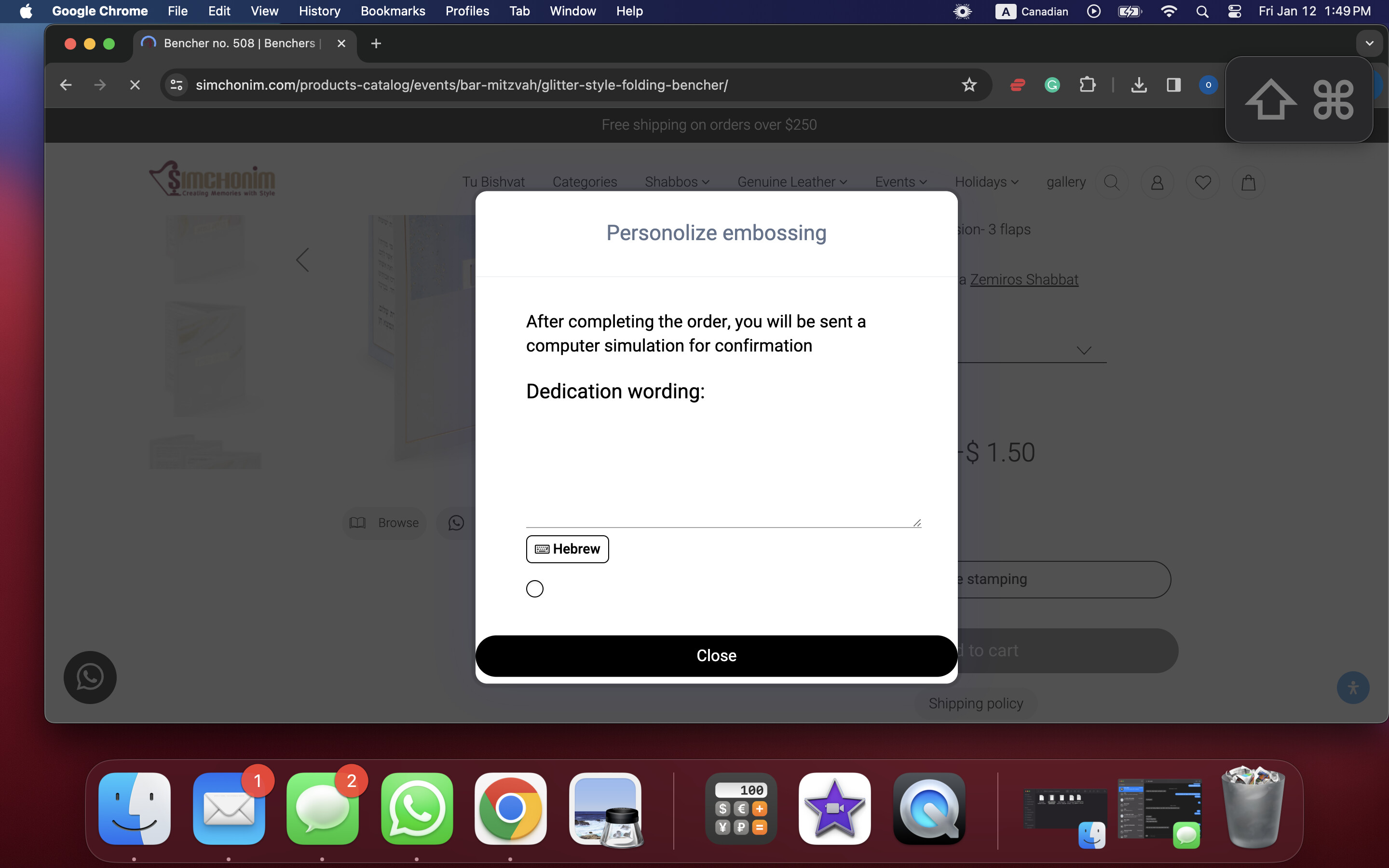The image size is (1389, 868).
Task: Toggle the Hebrew keyboard button
Action: coord(567,549)
